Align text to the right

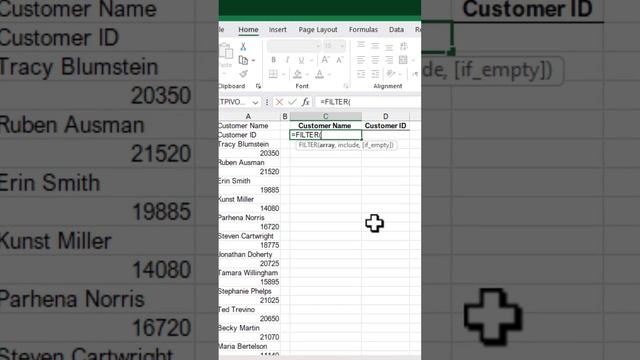pyautogui.click(x=389, y=60)
